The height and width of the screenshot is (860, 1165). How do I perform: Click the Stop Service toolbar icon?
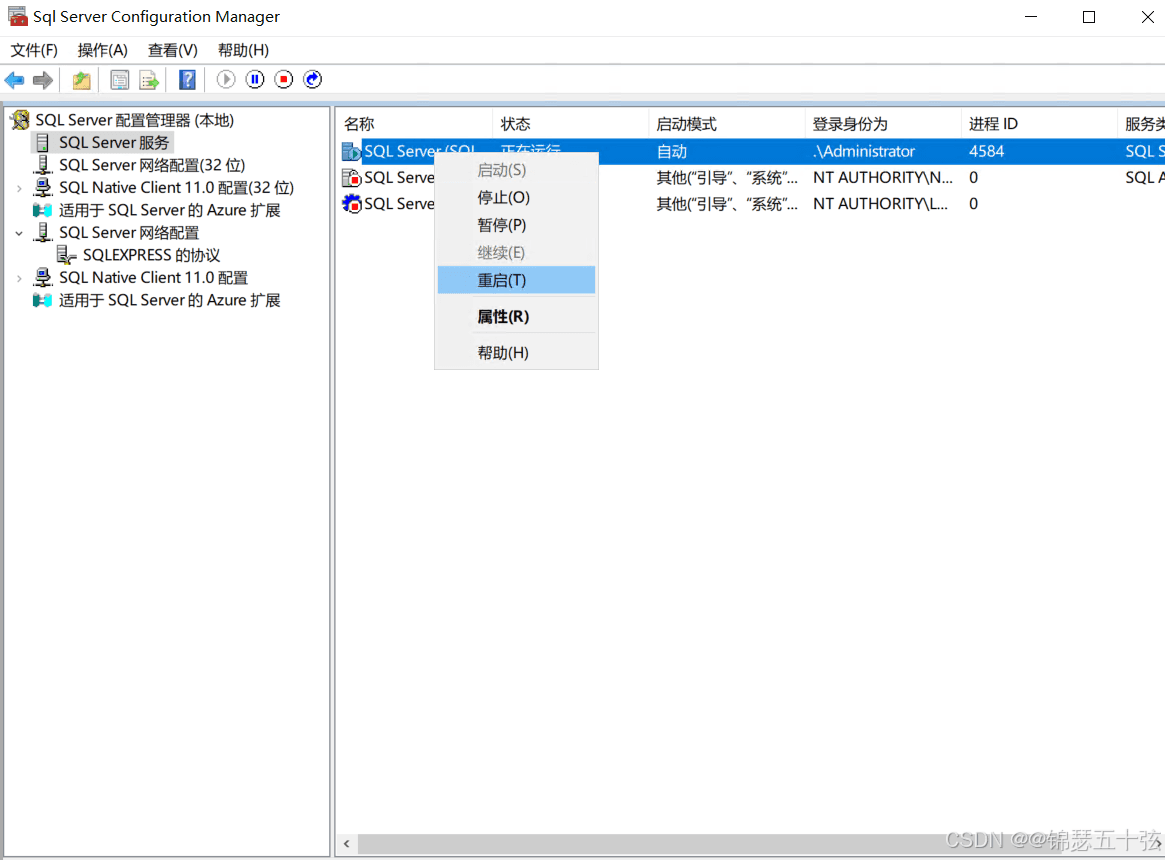click(284, 80)
